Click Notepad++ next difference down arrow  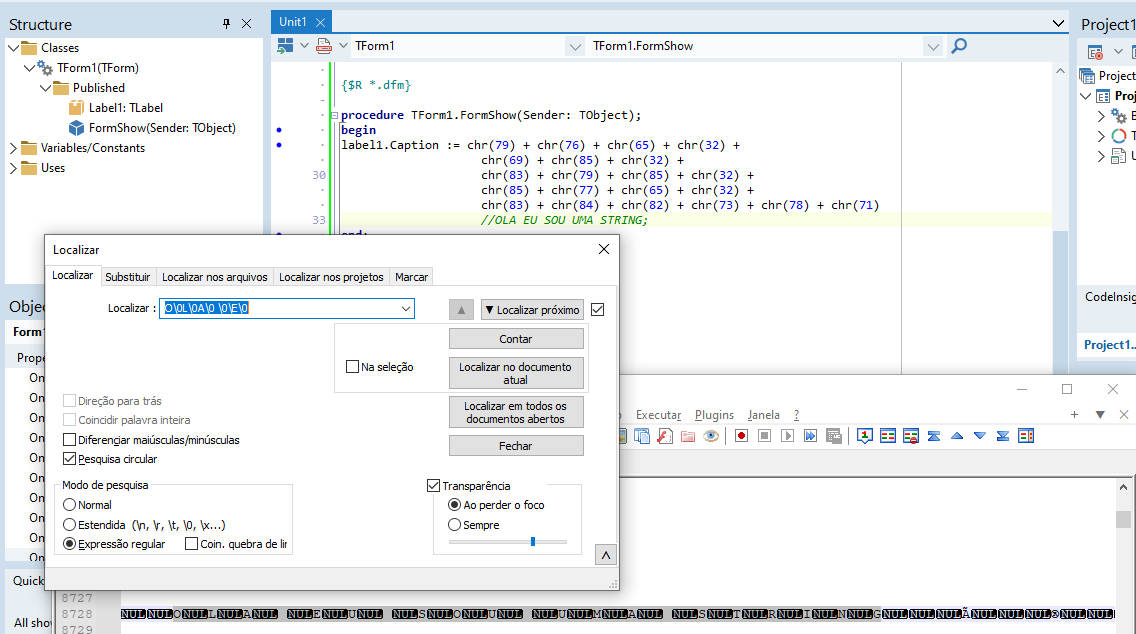pyautogui.click(x=980, y=435)
